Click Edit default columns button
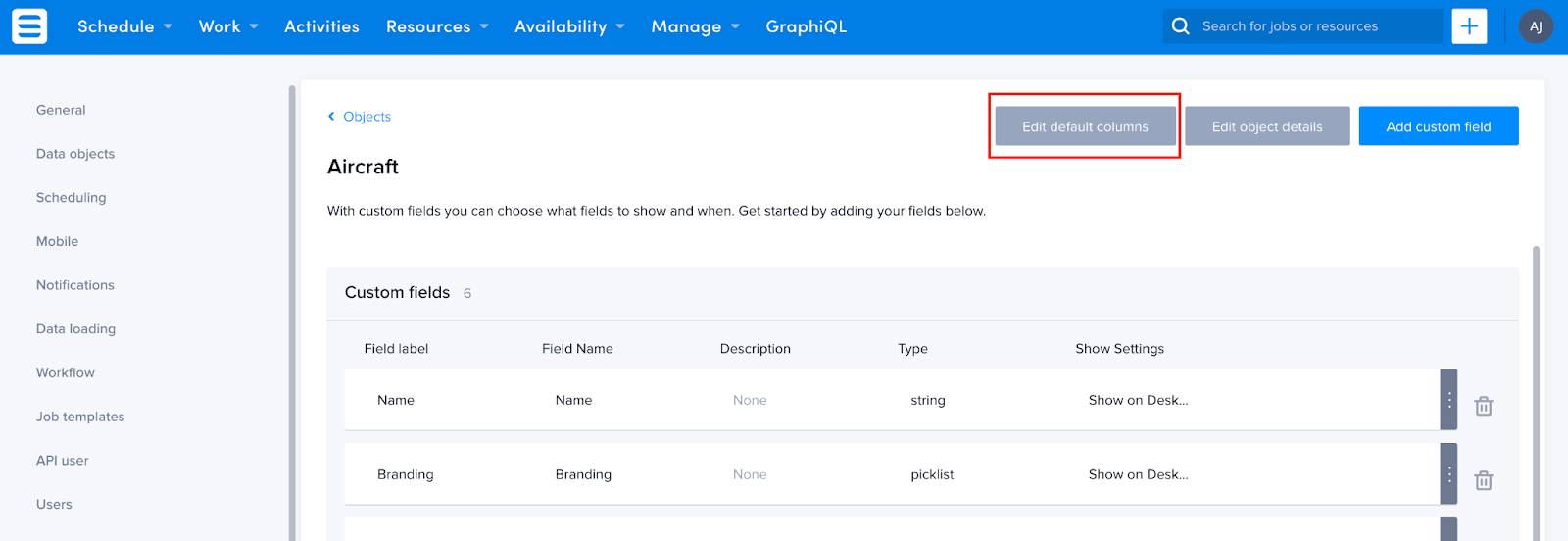This screenshot has height=541, width=1568. pos(1085,126)
